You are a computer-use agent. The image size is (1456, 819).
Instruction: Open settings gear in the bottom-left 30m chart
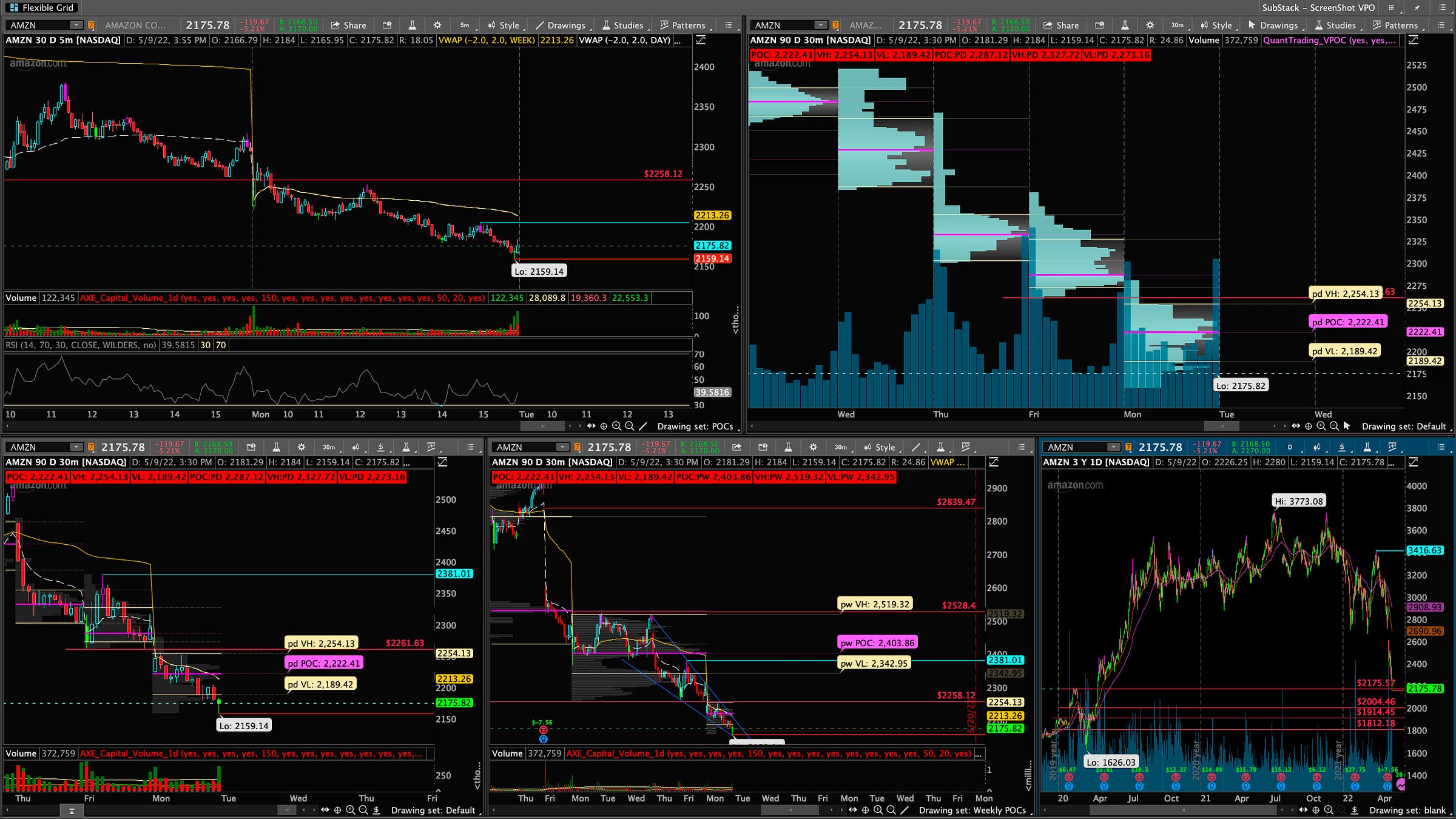click(x=302, y=447)
